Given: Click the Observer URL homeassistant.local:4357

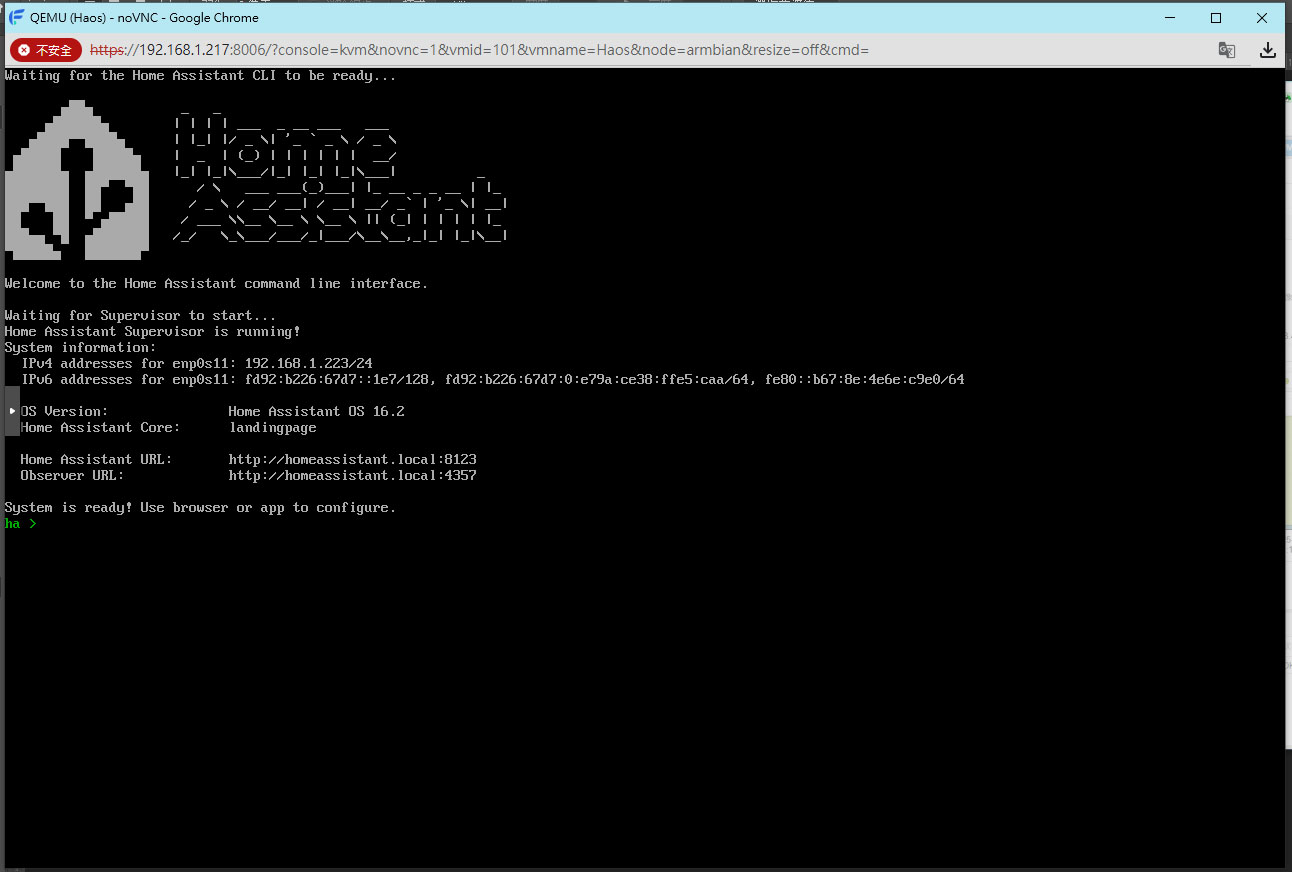Looking at the screenshot, I should [352, 476].
